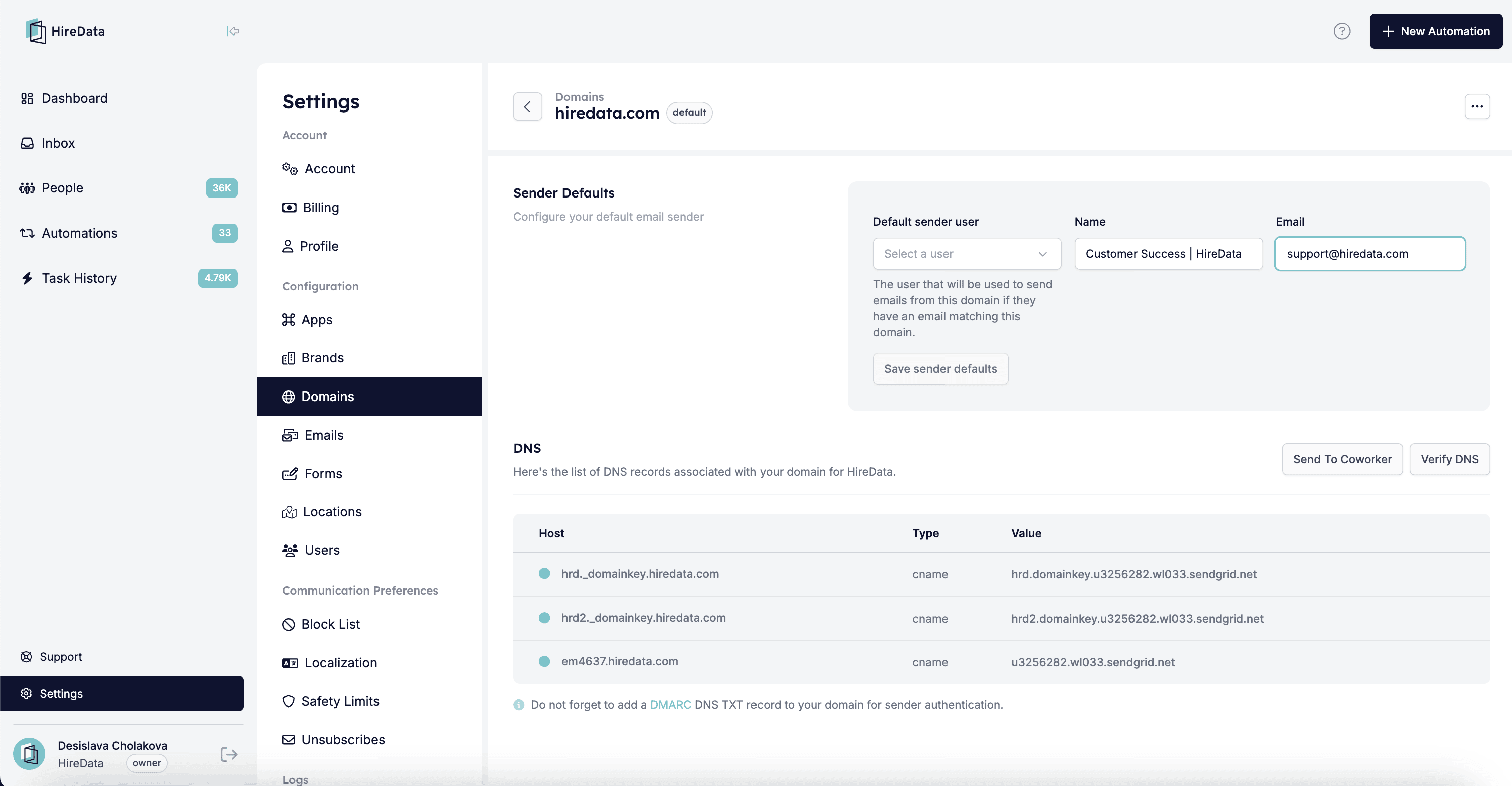Click the Users group icon

point(290,550)
